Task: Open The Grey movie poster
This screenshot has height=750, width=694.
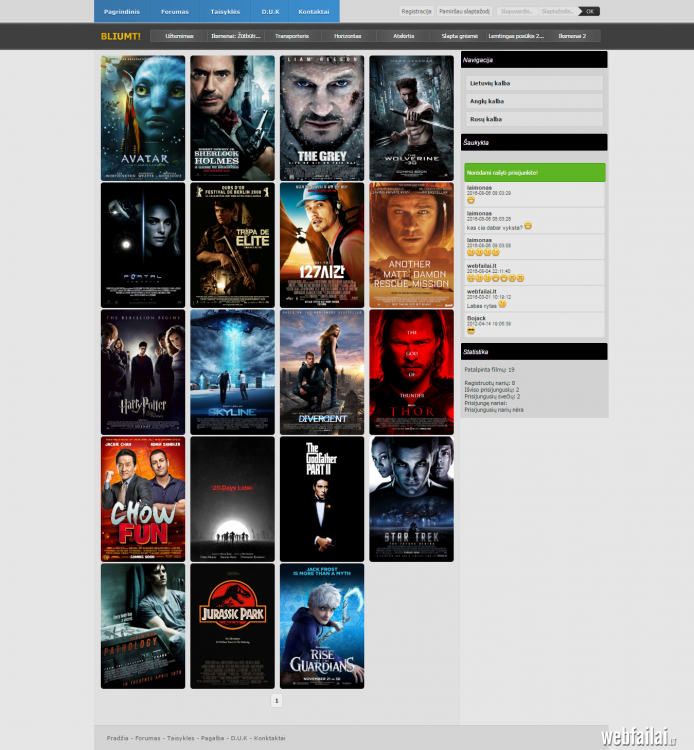Action: (322, 118)
